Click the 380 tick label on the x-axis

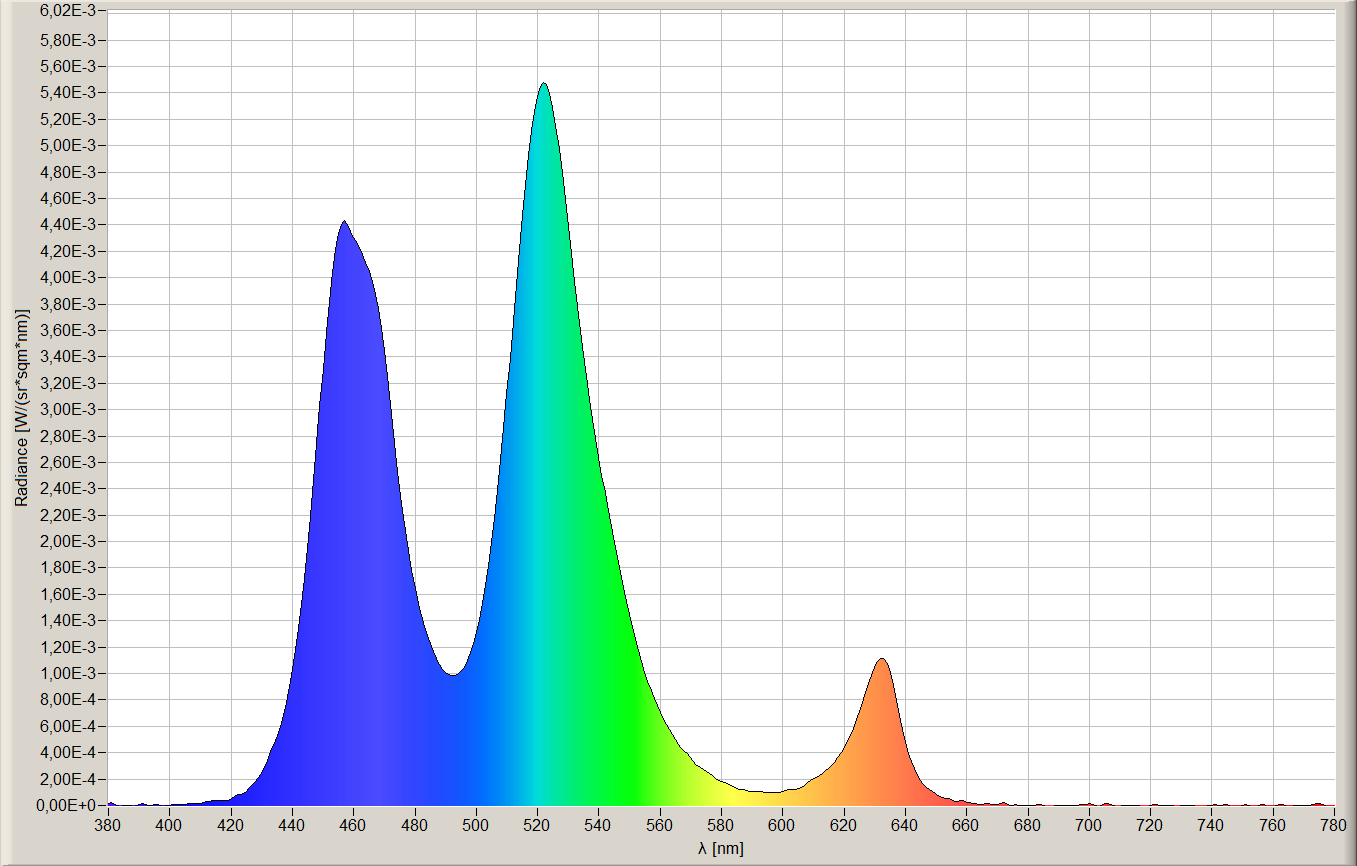(x=108, y=825)
